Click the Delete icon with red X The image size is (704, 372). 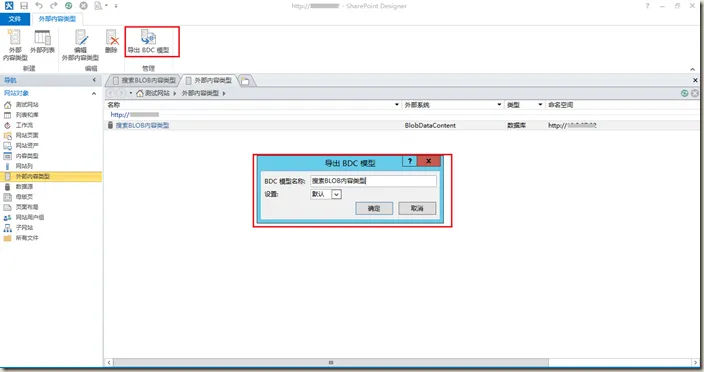point(111,38)
